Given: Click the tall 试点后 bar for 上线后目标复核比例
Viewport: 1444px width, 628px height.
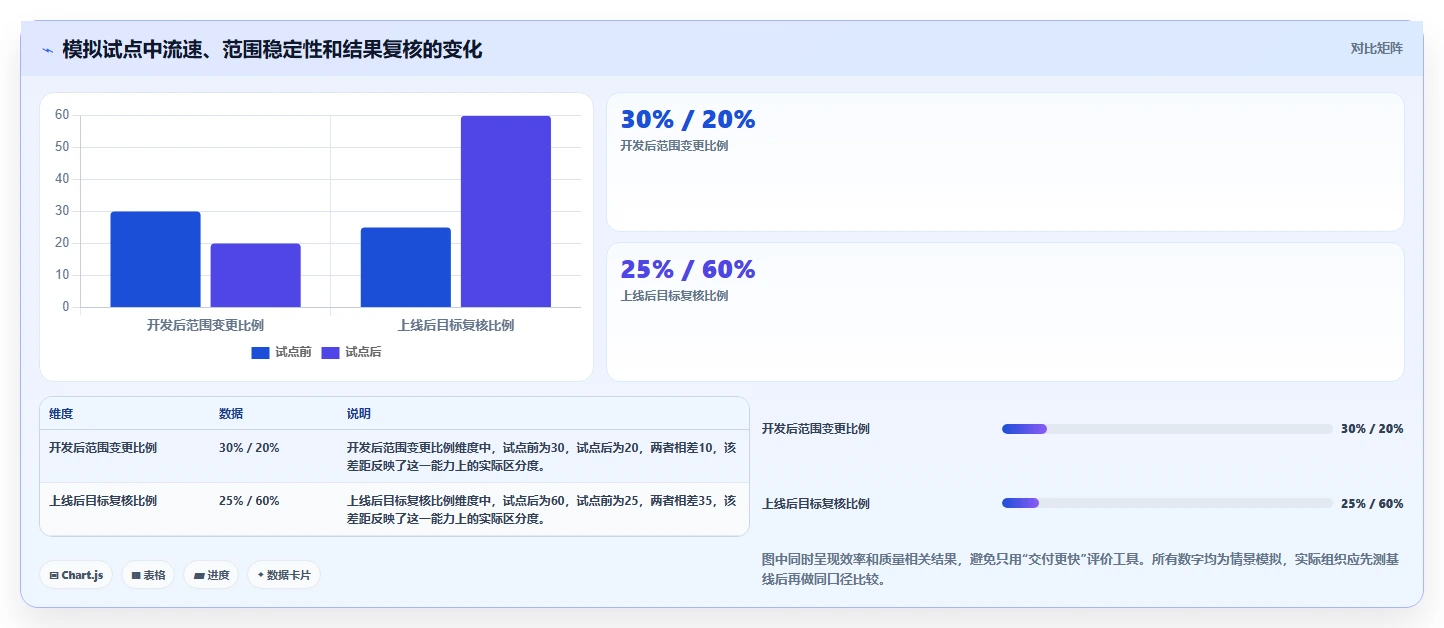Looking at the screenshot, I should pos(505,211).
